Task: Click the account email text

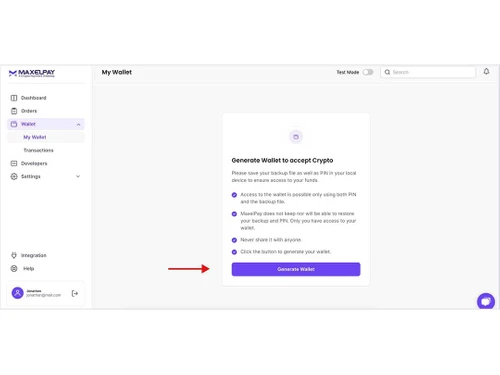Action: [43, 295]
